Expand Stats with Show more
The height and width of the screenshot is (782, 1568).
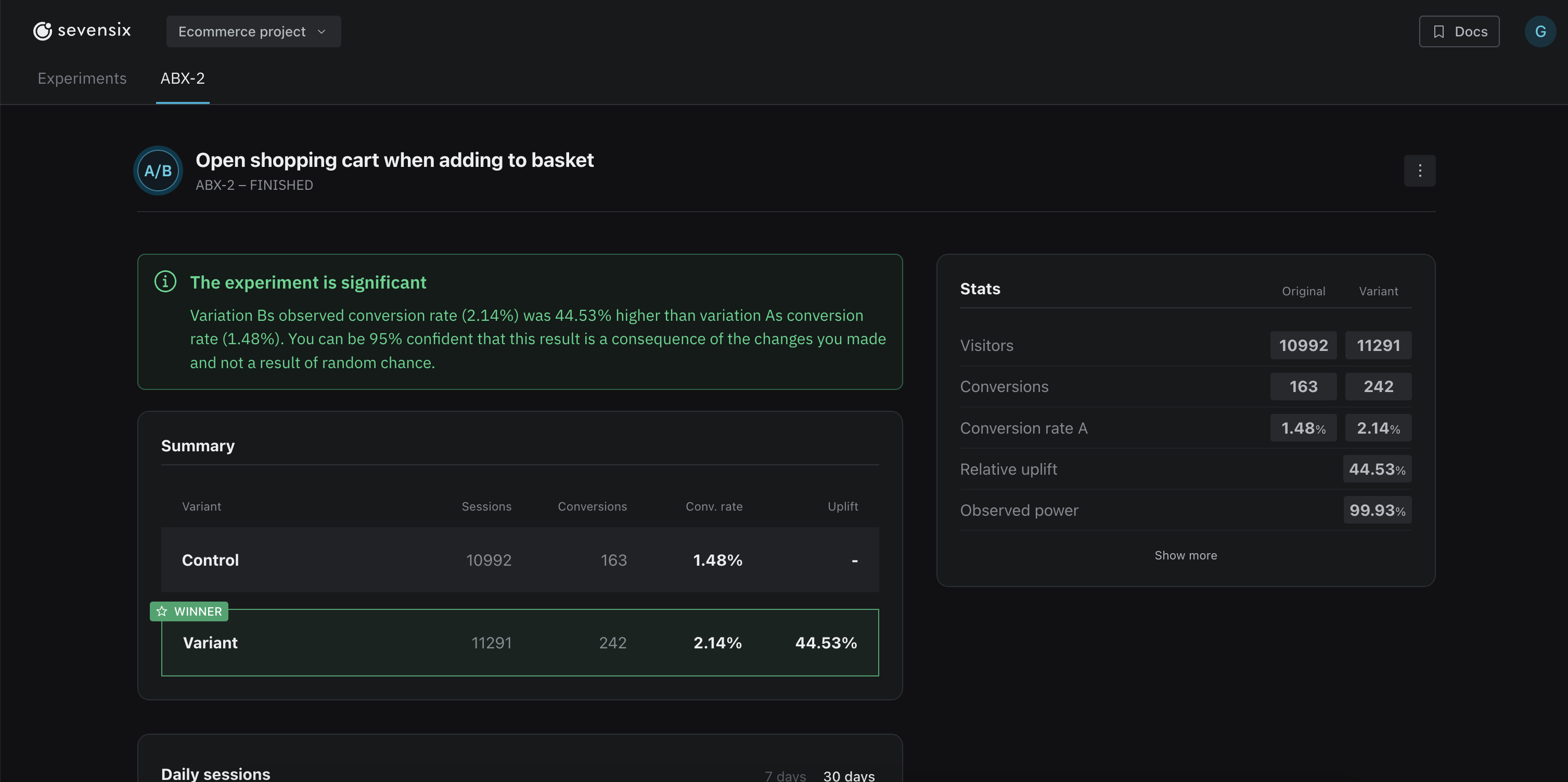pyautogui.click(x=1186, y=556)
